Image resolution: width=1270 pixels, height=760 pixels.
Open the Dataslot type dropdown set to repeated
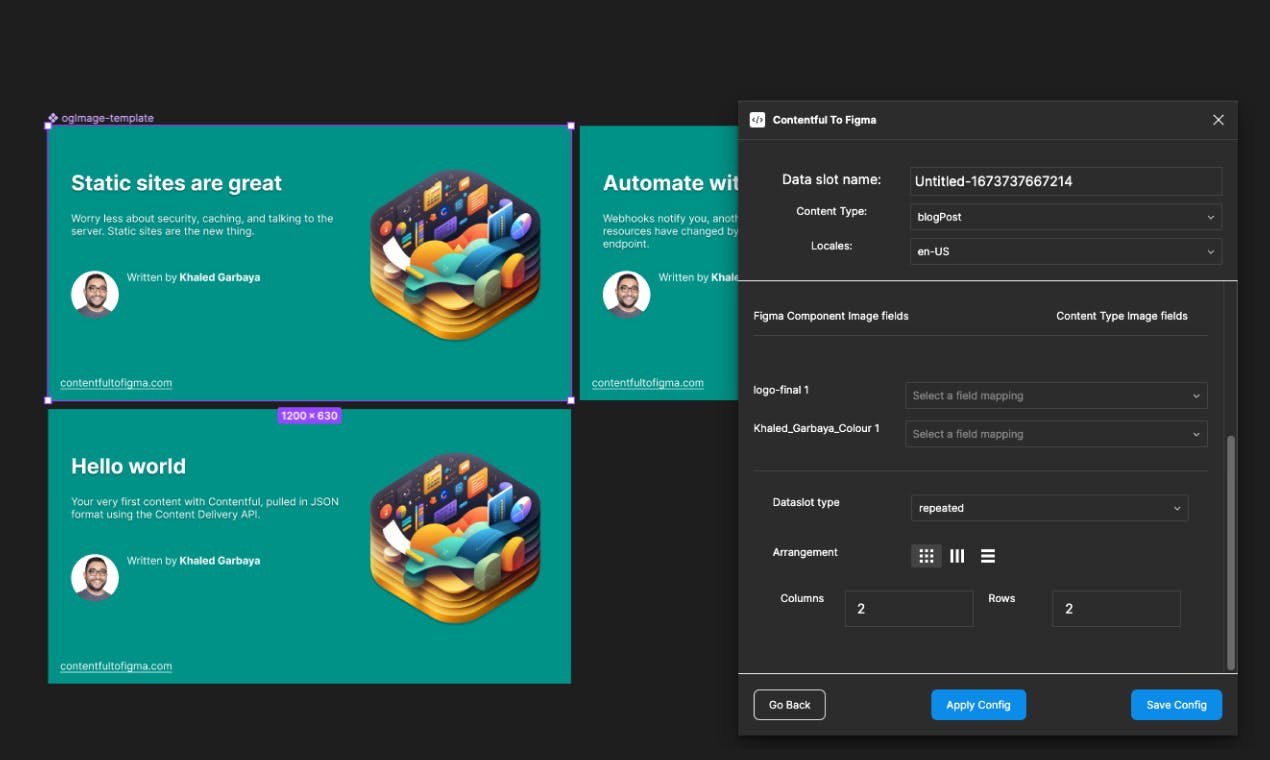coord(1049,508)
